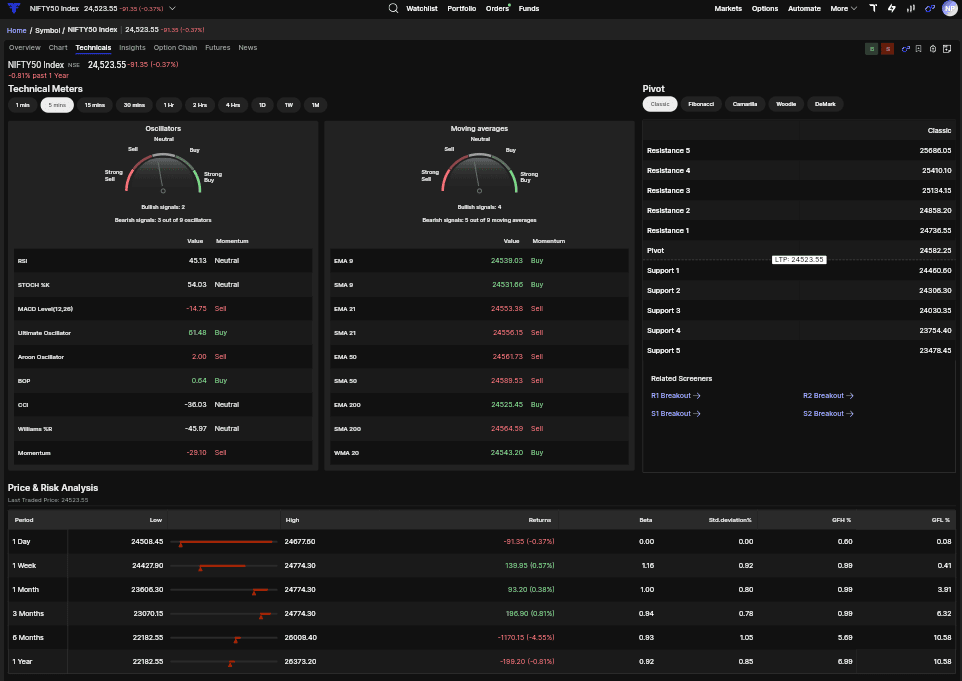Open the bar chart signal icon

click(910, 8)
